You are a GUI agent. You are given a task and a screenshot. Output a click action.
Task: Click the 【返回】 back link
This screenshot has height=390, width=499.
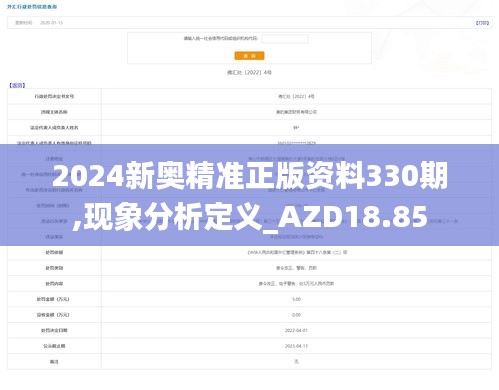point(17,85)
